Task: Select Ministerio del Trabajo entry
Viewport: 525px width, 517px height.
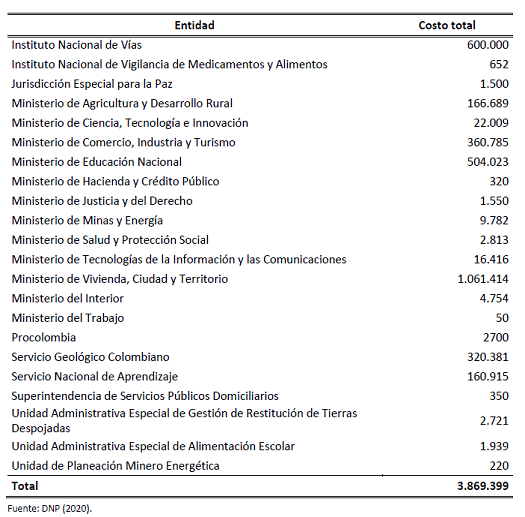Action: (68, 318)
